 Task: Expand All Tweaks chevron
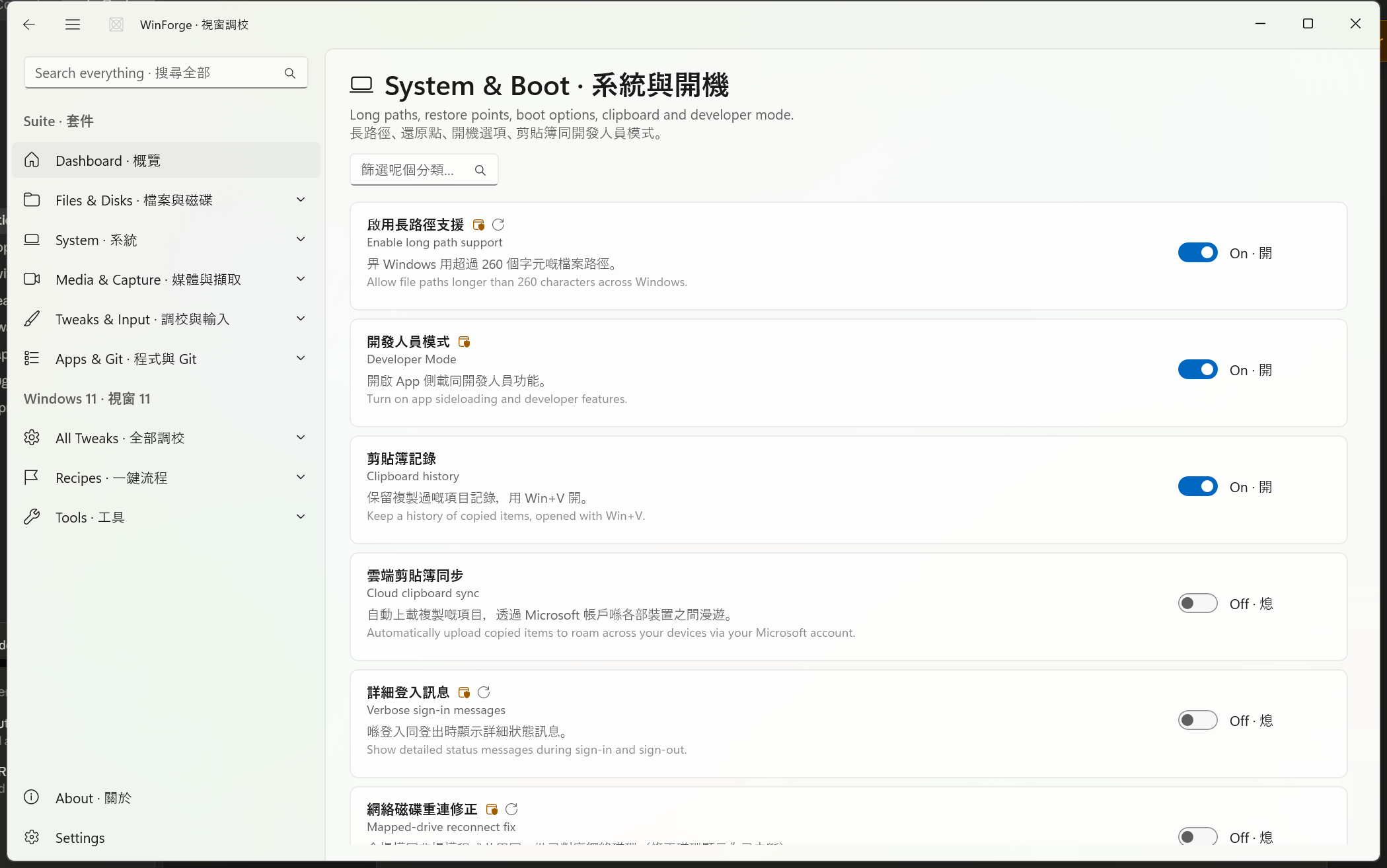click(x=301, y=437)
